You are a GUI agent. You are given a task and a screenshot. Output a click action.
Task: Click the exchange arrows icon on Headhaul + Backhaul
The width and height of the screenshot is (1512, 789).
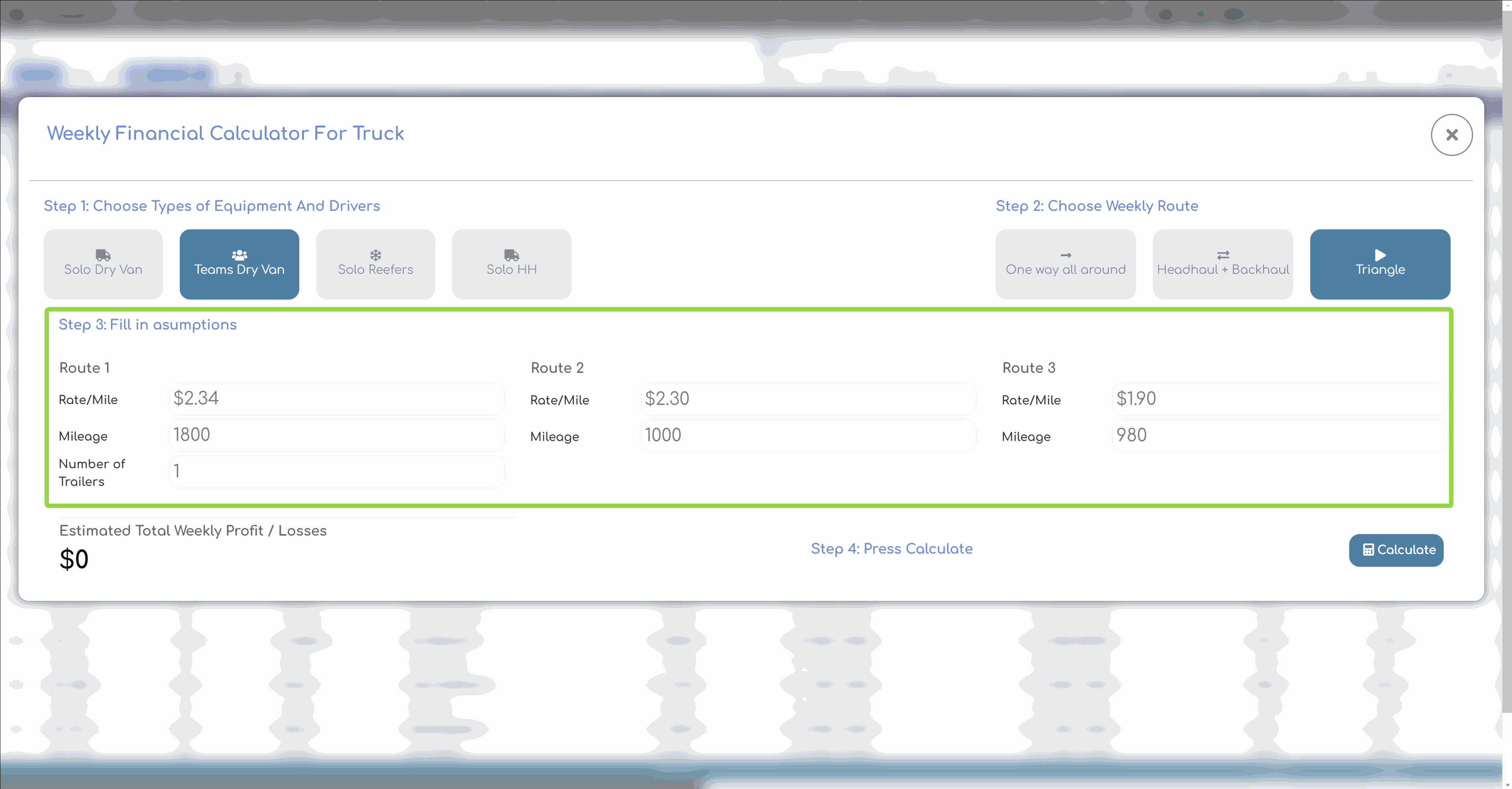pos(1223,255)
